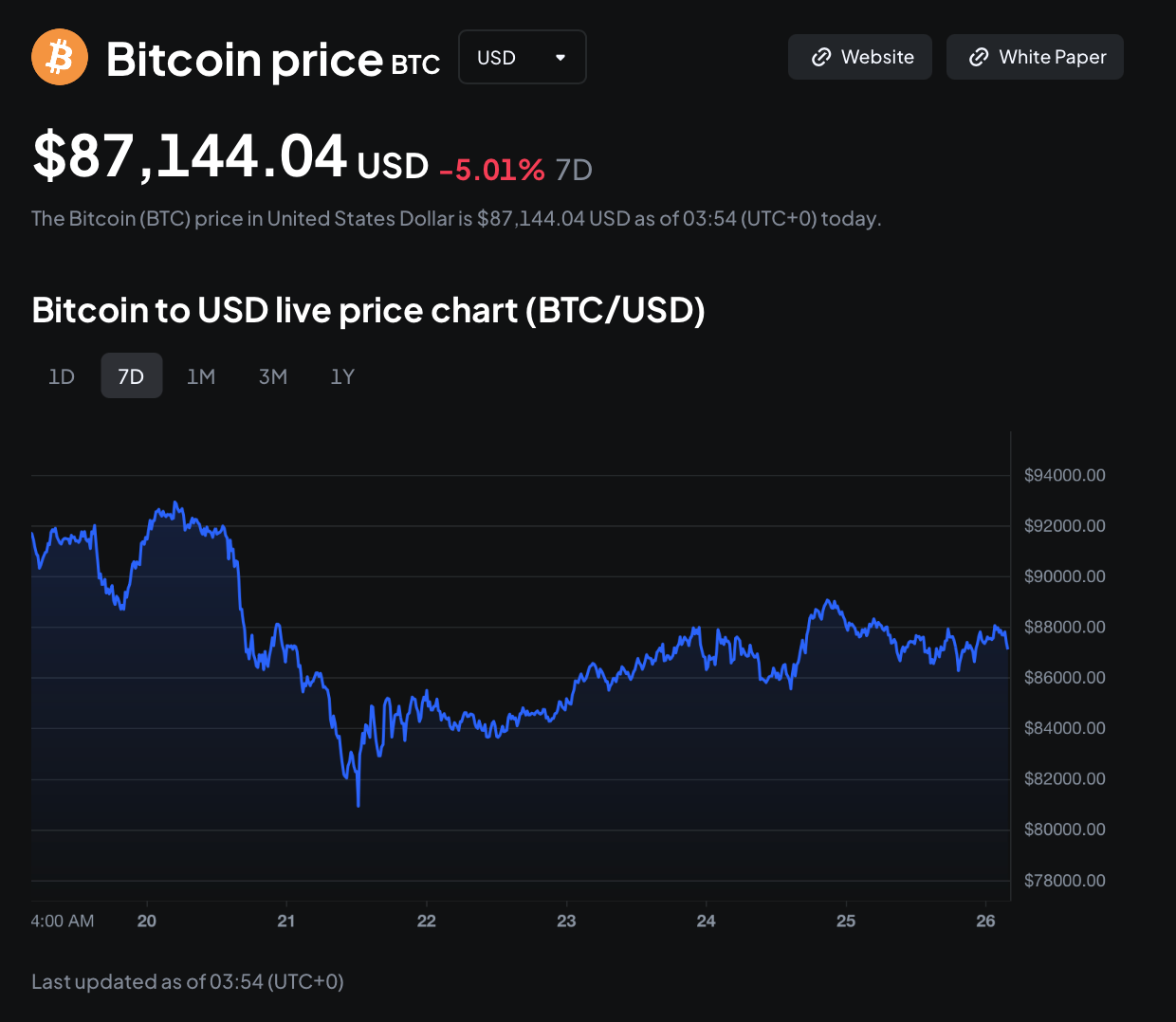
Task: Choose the 3M chart range
Action: click(273, 376)
